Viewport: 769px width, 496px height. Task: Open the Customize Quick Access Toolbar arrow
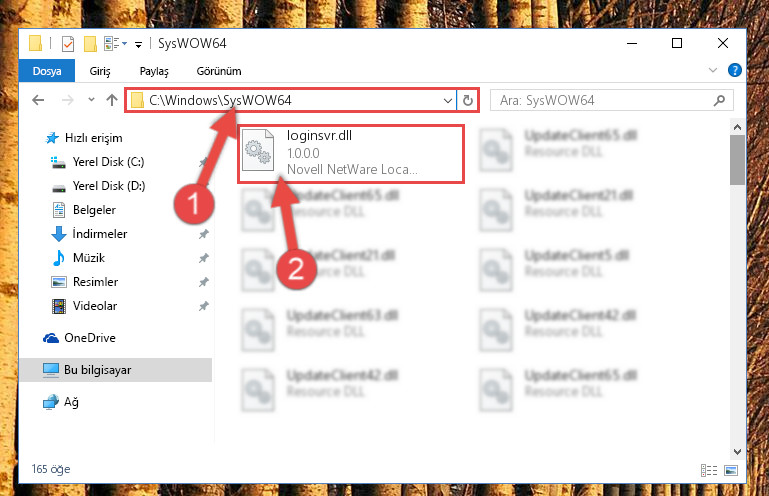coord(138,45)
